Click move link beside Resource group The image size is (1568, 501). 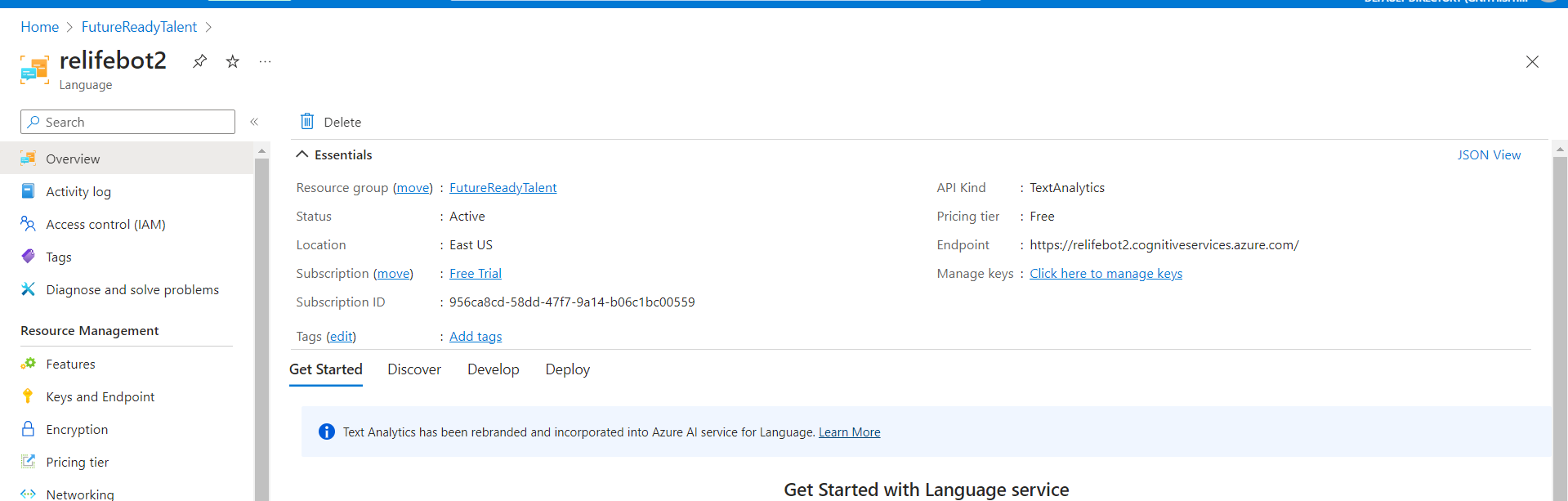click(413, 187)
